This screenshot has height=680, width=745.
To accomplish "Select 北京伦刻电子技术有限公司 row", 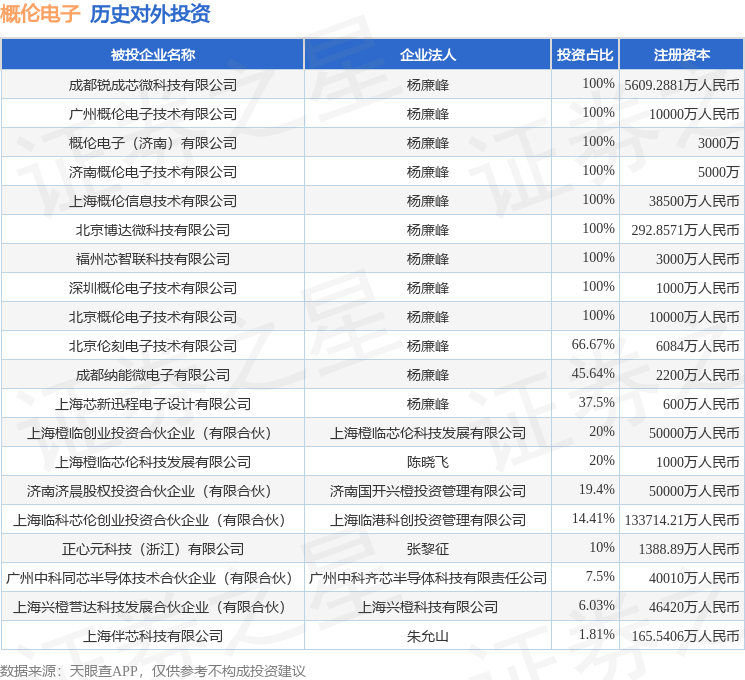I will point(372,345).
